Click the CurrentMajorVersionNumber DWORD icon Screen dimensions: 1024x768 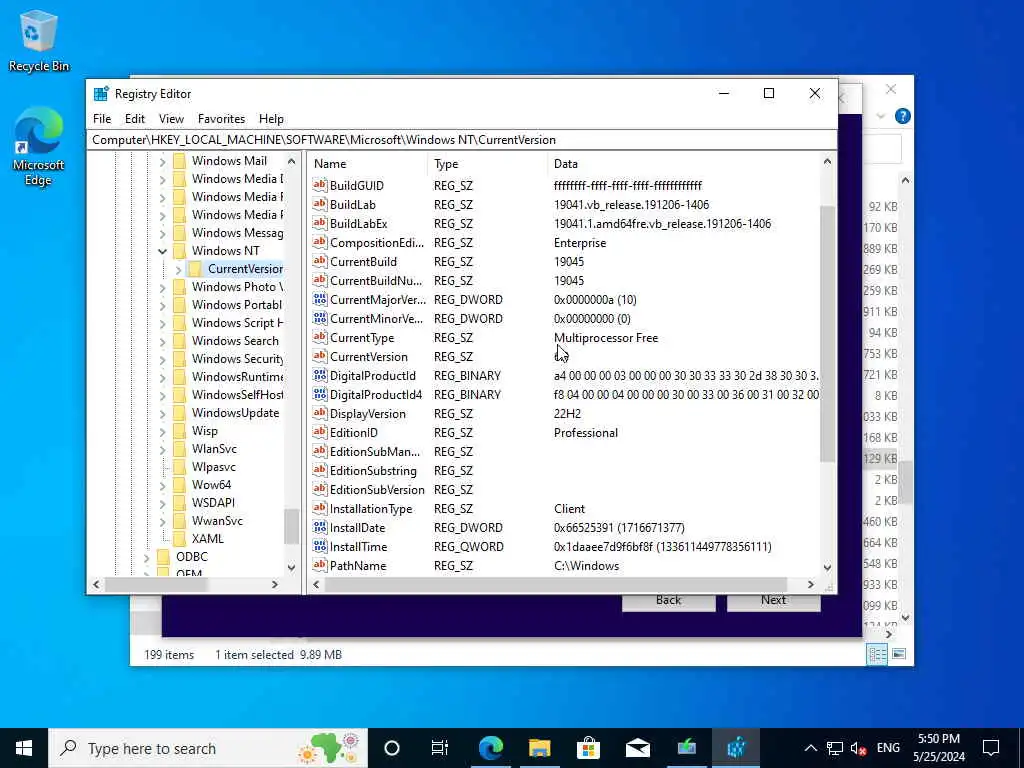[x=319, y=300]
